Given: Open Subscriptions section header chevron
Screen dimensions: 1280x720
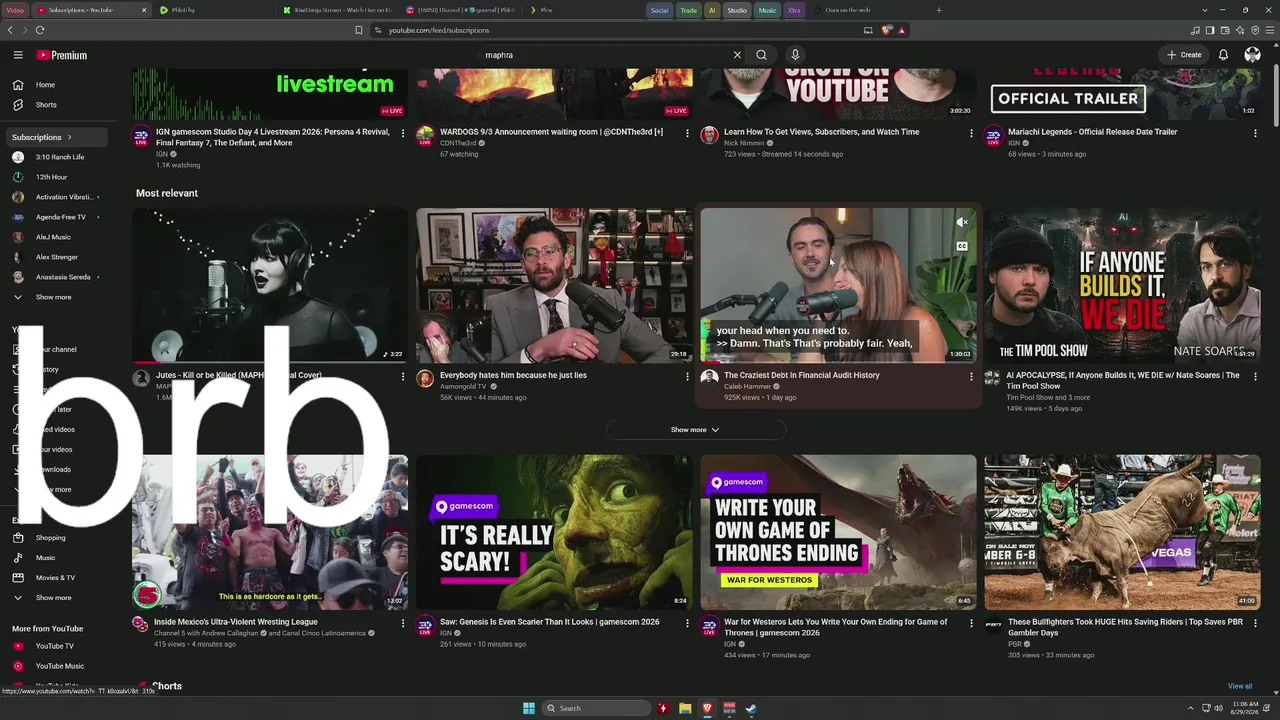Looking at the screenshot, I should 69,137.
